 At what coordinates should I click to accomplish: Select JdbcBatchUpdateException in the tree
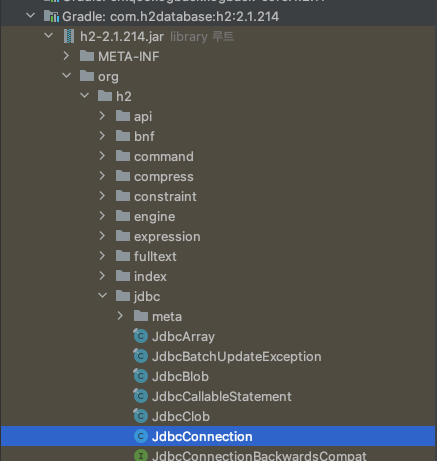pyautogui.click(x=237, y=357)
